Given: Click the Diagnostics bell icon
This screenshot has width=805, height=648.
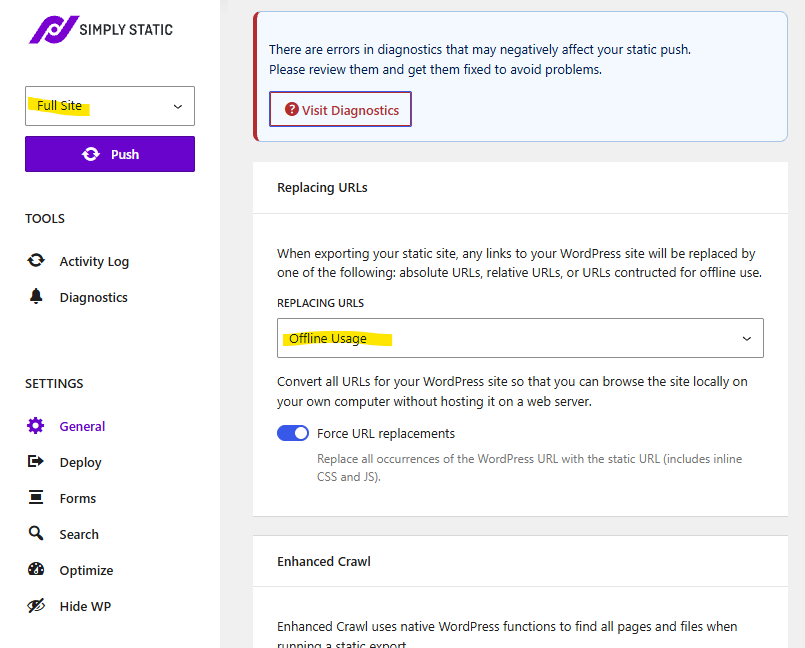Looking at the screenshot, I should tap(36, 296).
